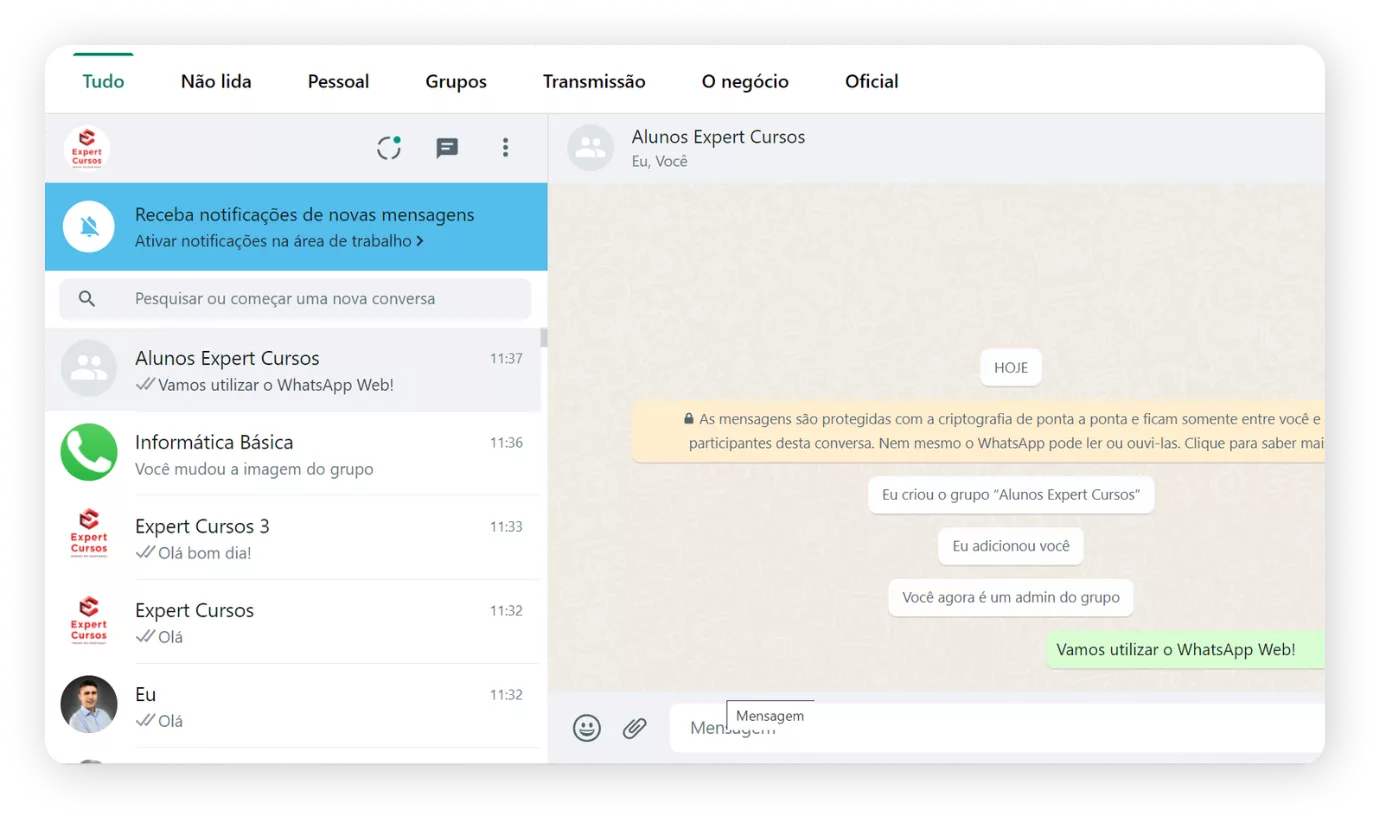This screenshot has width=1380, height=820.
Task: Click the Olá bom dia! message preview
Action: click(x=205, y=553)
